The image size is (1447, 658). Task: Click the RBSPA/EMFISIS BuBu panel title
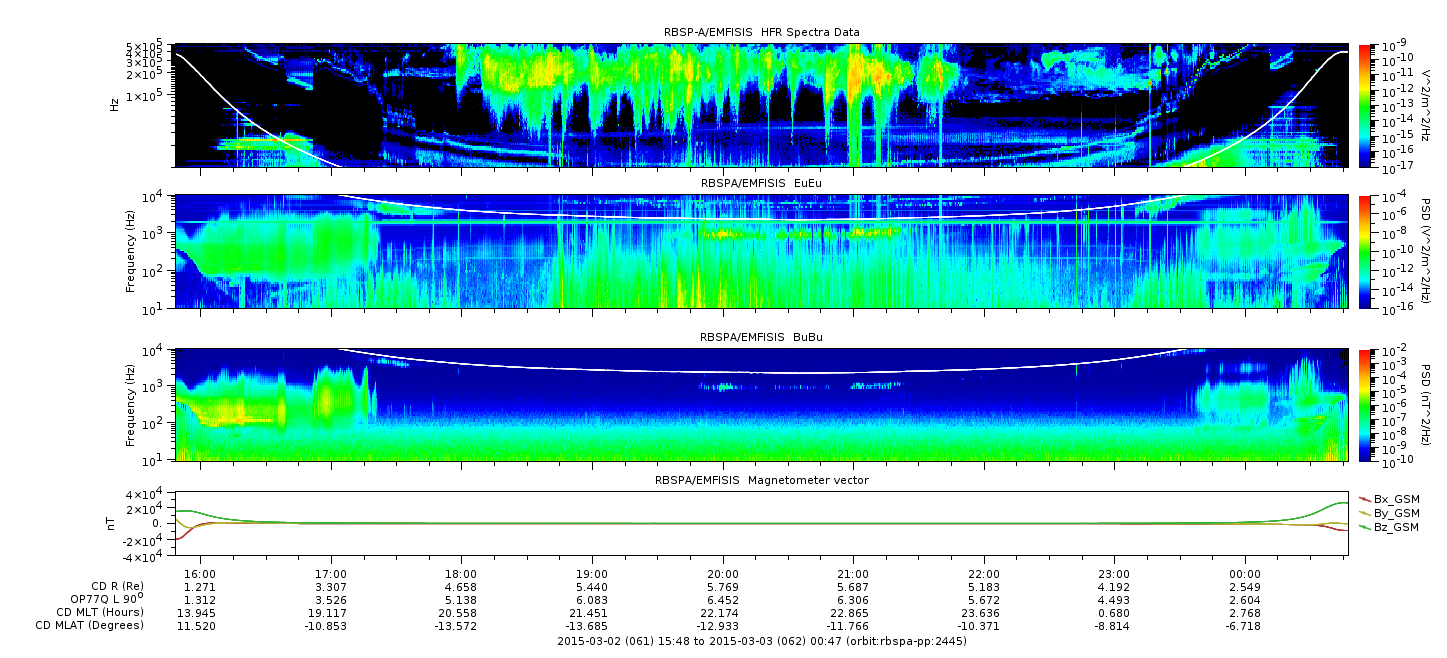[761, 337]
